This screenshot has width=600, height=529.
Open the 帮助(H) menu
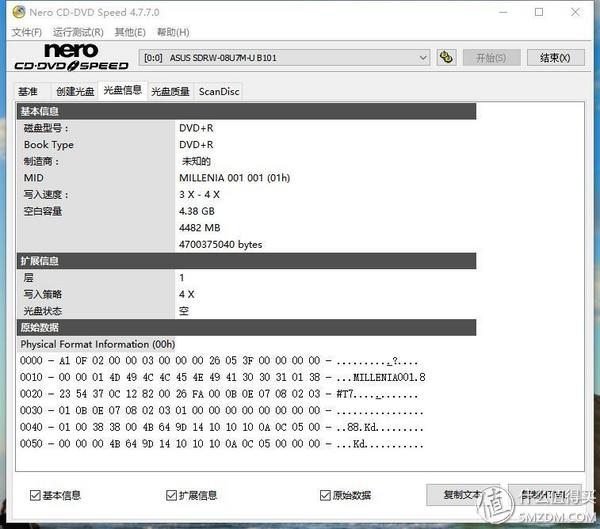coord(173,32)
